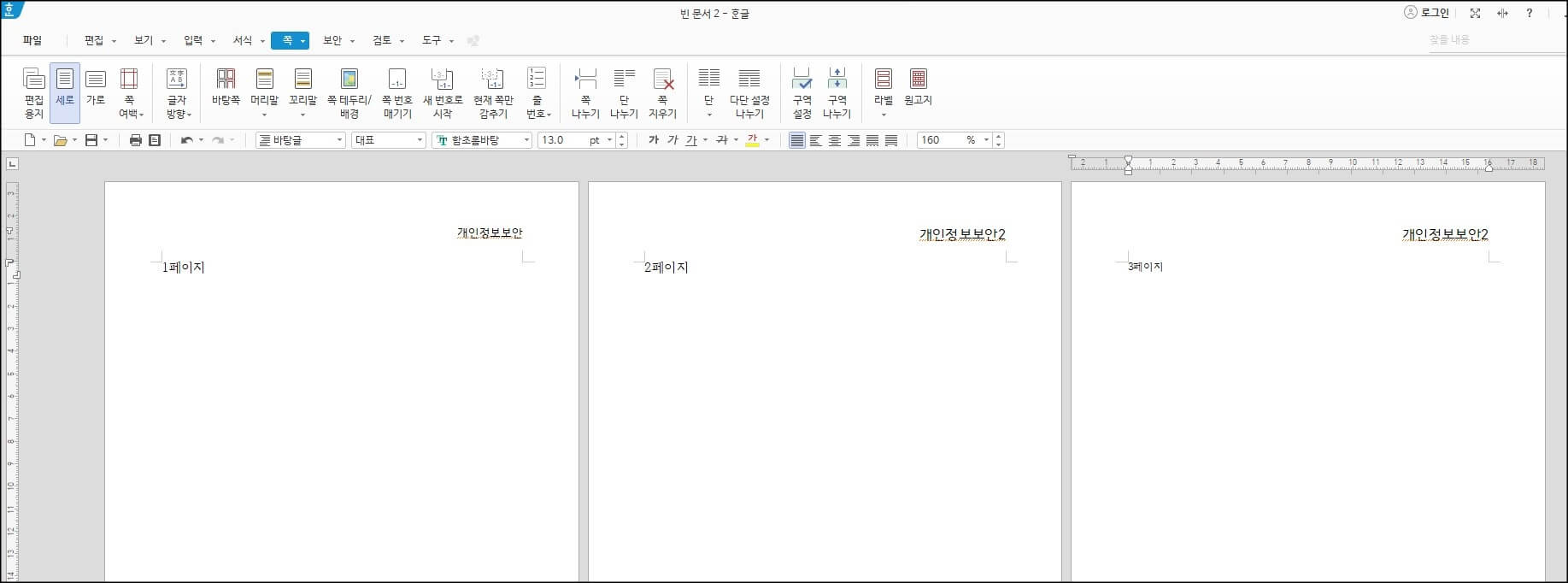
Task: Click the print preview icon
Action: tap(155, 140)
